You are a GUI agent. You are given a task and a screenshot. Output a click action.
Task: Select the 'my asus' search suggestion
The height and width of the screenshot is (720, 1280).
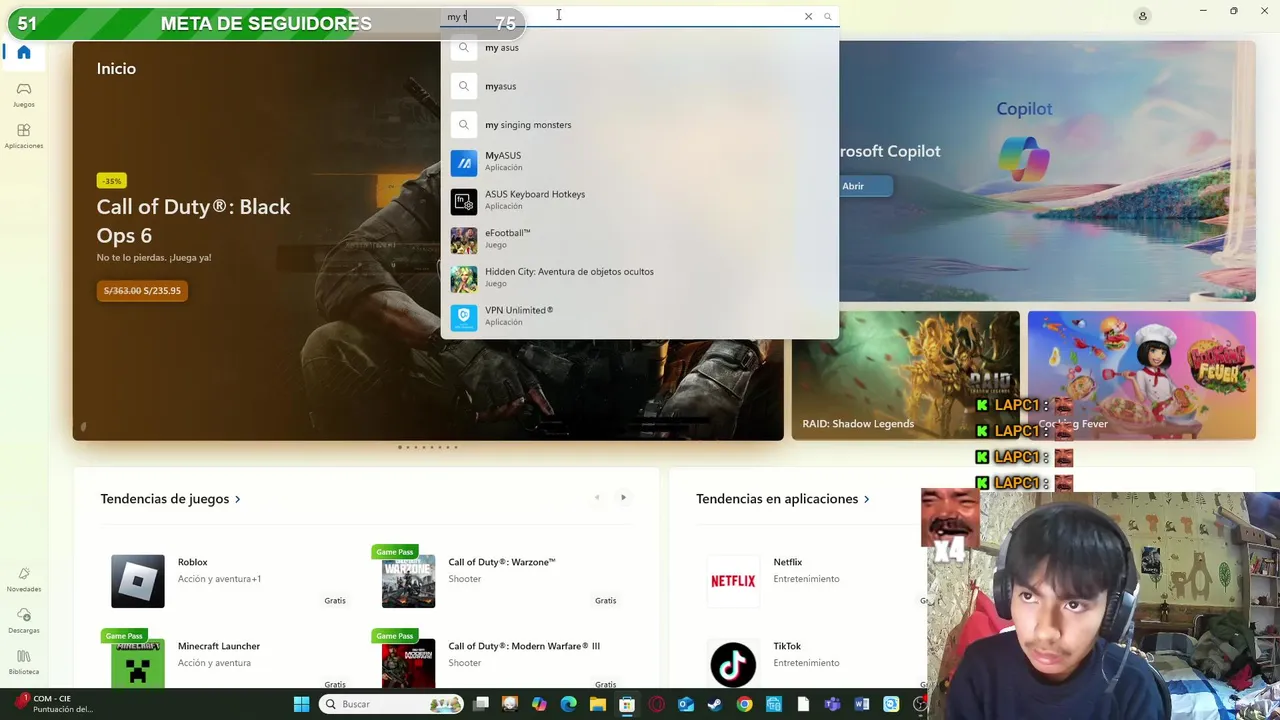pyautogui.click(x=640, y=47)
